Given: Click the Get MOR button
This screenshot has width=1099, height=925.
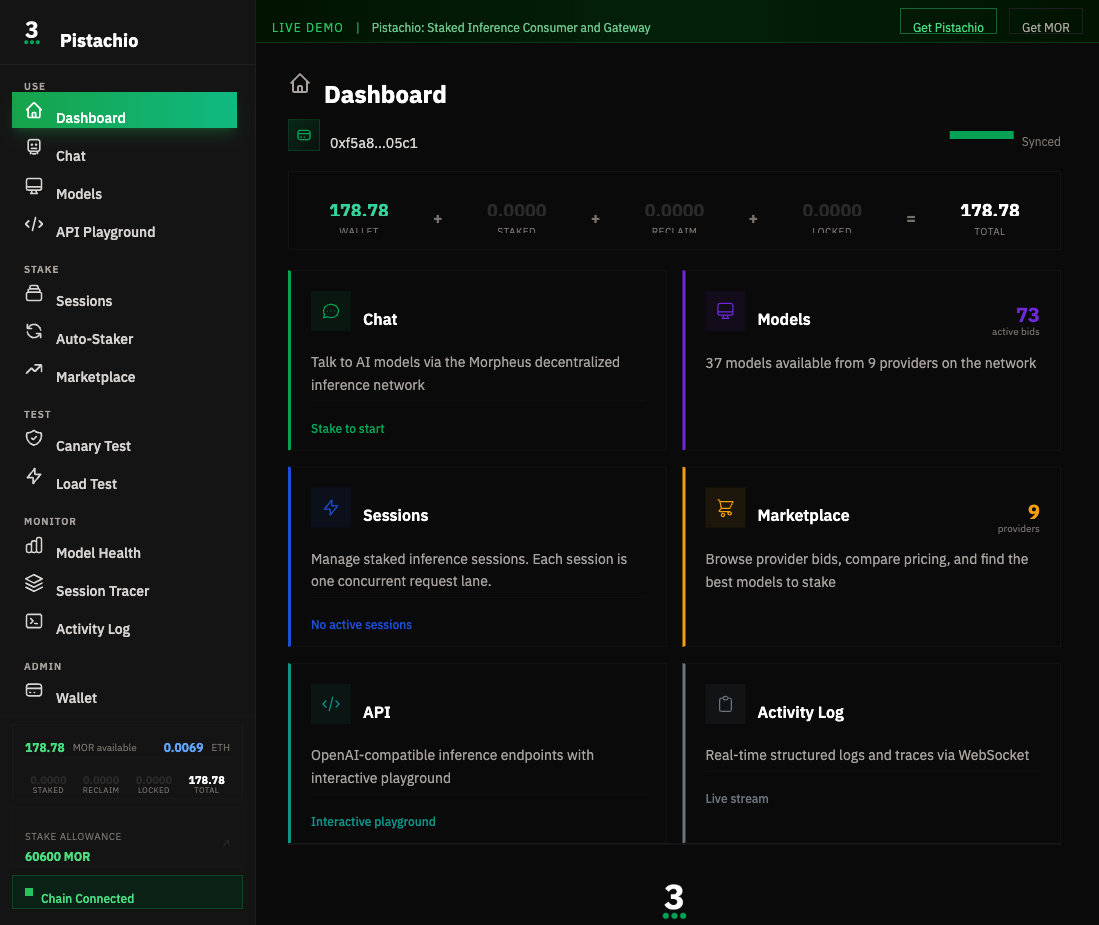Looking at the screenshot, I should (x=1046, y=22).
